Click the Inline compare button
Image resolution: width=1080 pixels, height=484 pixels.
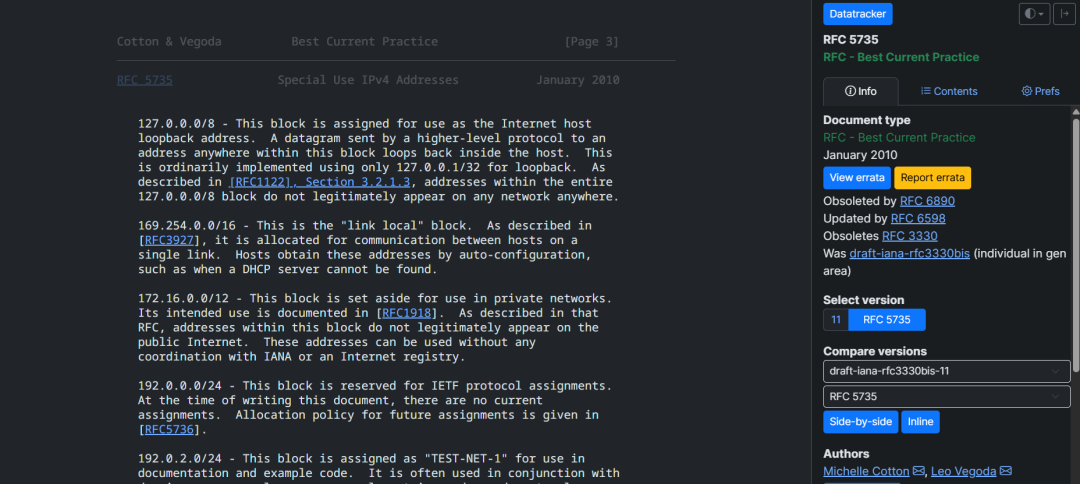(920, 422)
